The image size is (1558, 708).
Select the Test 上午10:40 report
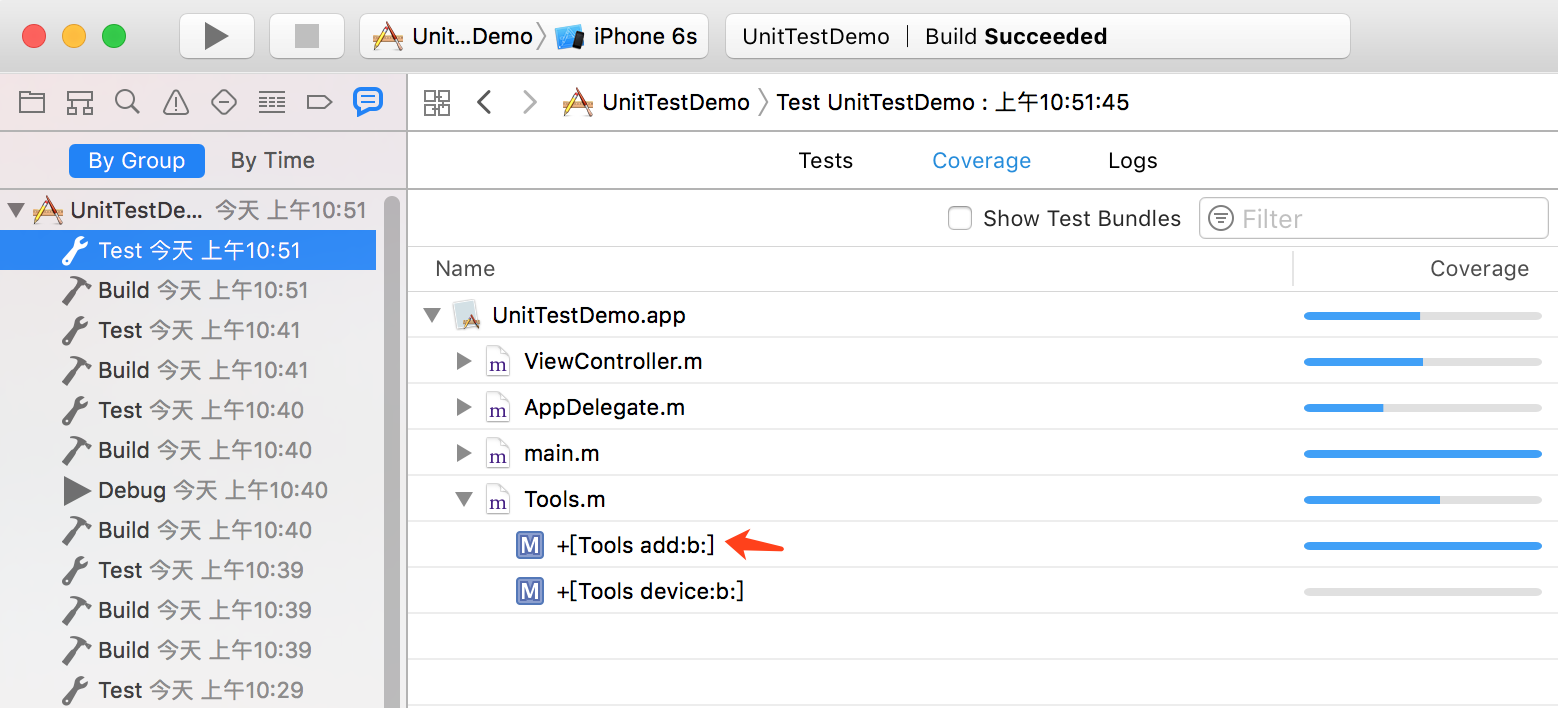[188, 410]
